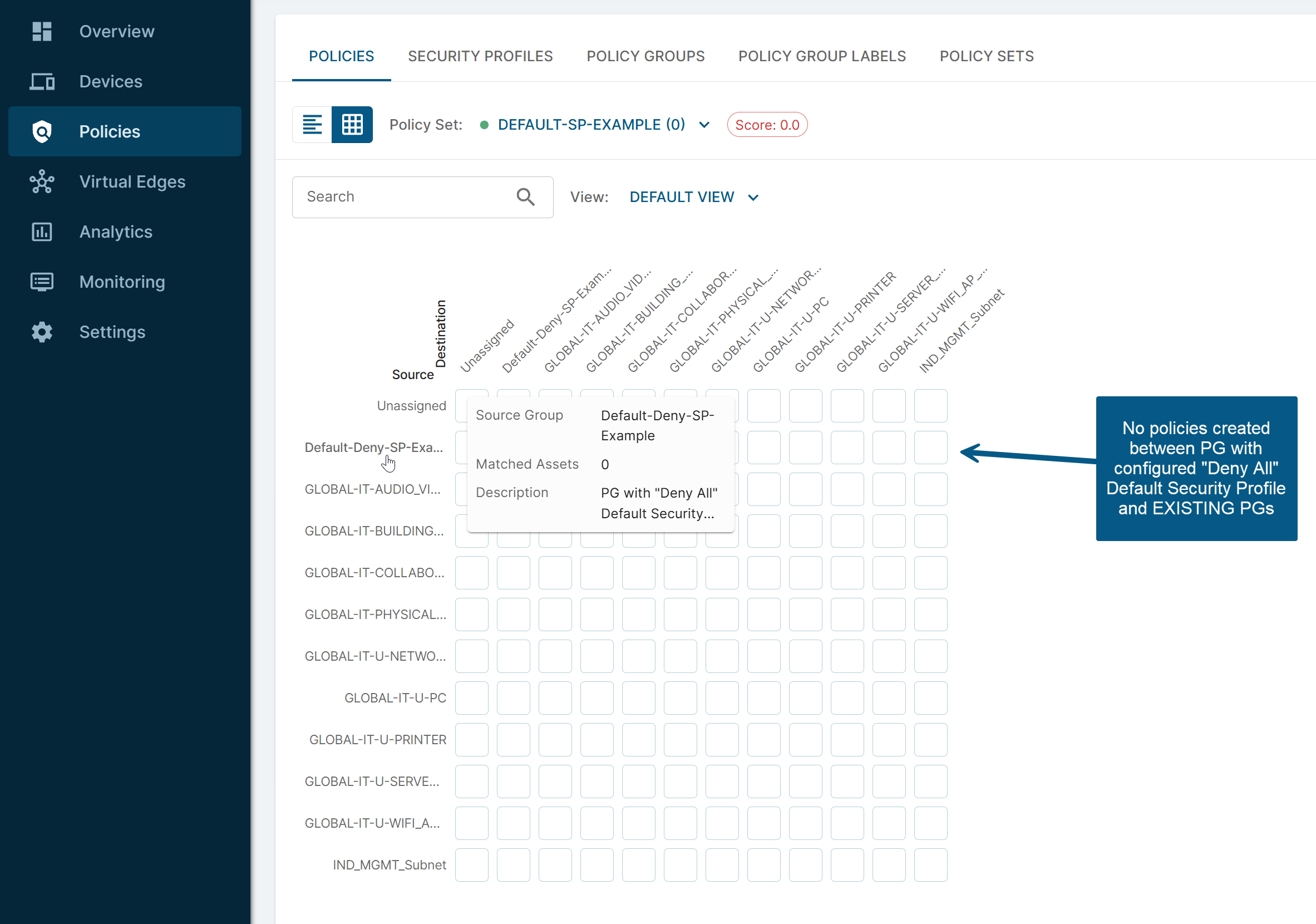1316x924 pixels.
Task: Click the chevron next to DEFAULT VIEW
Action: [x=753, y=198]
